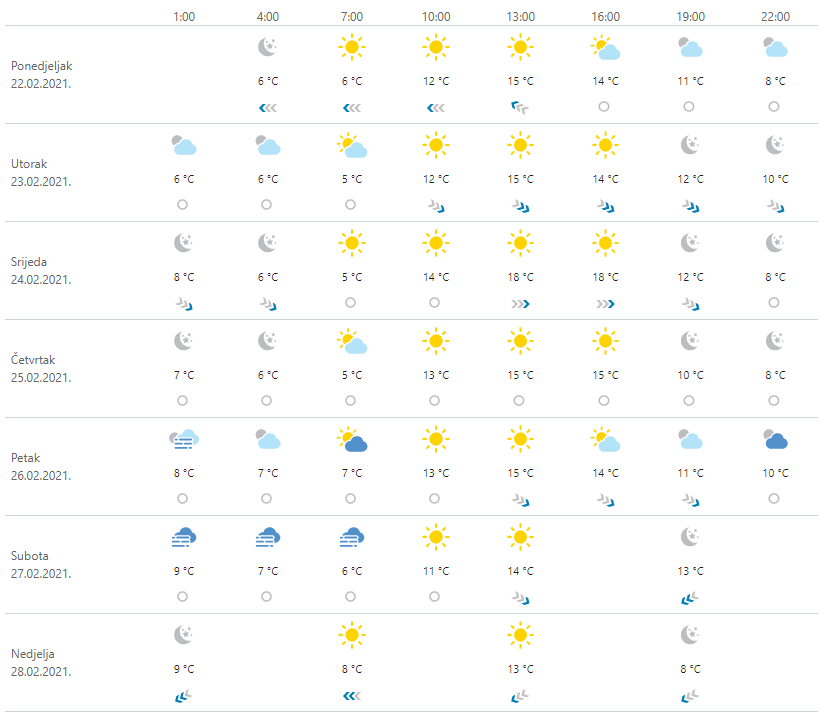Click the calm wind circle for Utorak 1:00
832x713 pixels.
182,205
